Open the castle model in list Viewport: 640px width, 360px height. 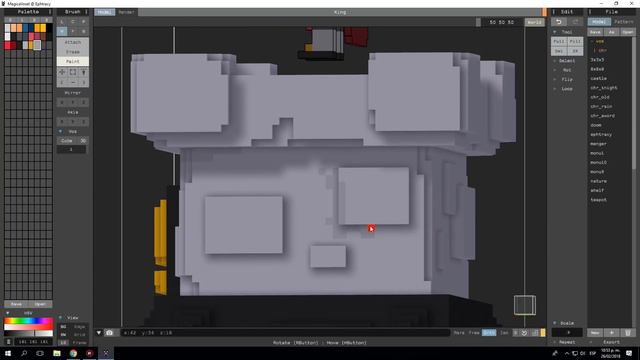coord(598,78)
